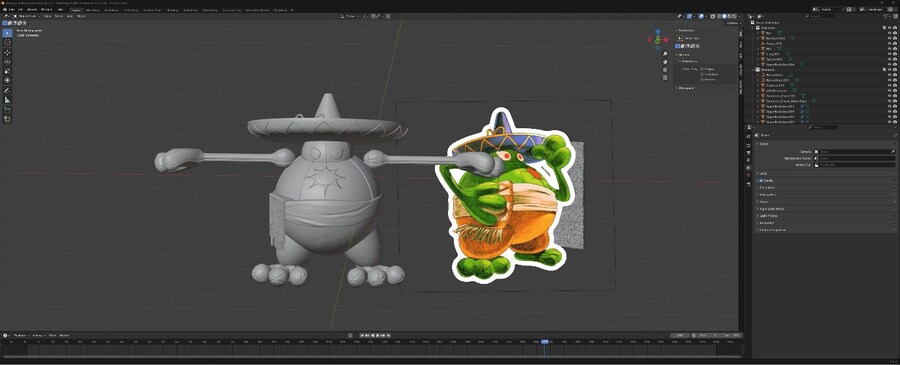Expand the Units panel
The width and height of the screenshot is (900, 365).
click(x=825, y=173)
